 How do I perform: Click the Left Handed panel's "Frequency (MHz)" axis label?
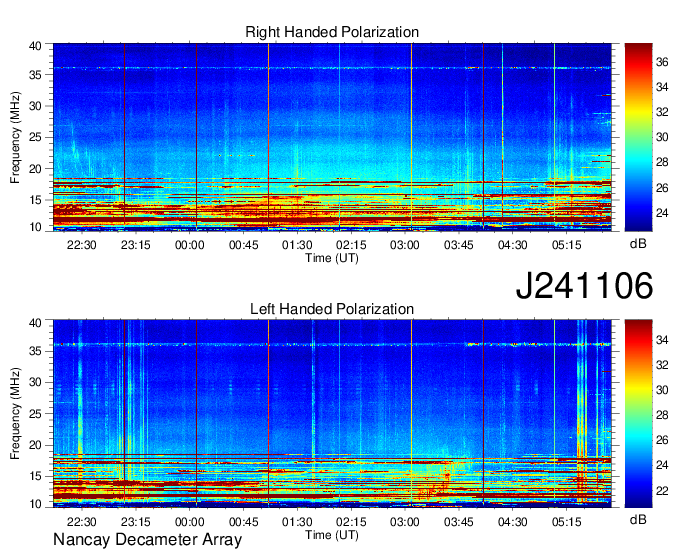[x=15, y=414]
